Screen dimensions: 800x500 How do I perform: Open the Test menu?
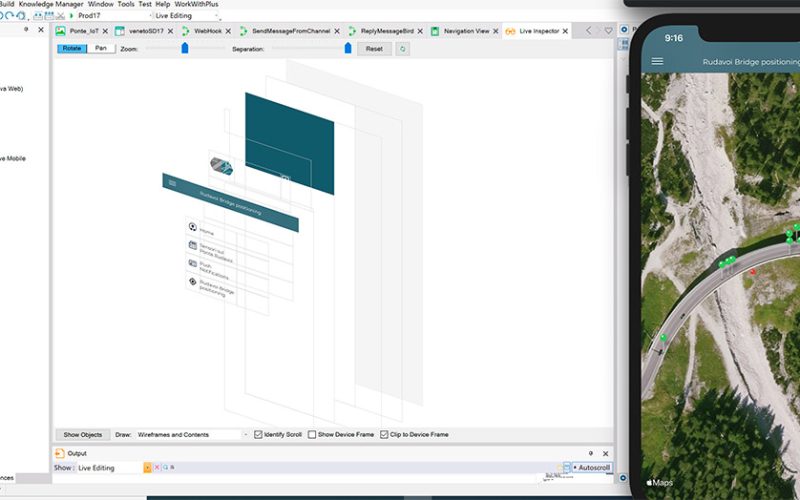coord(145,4)
